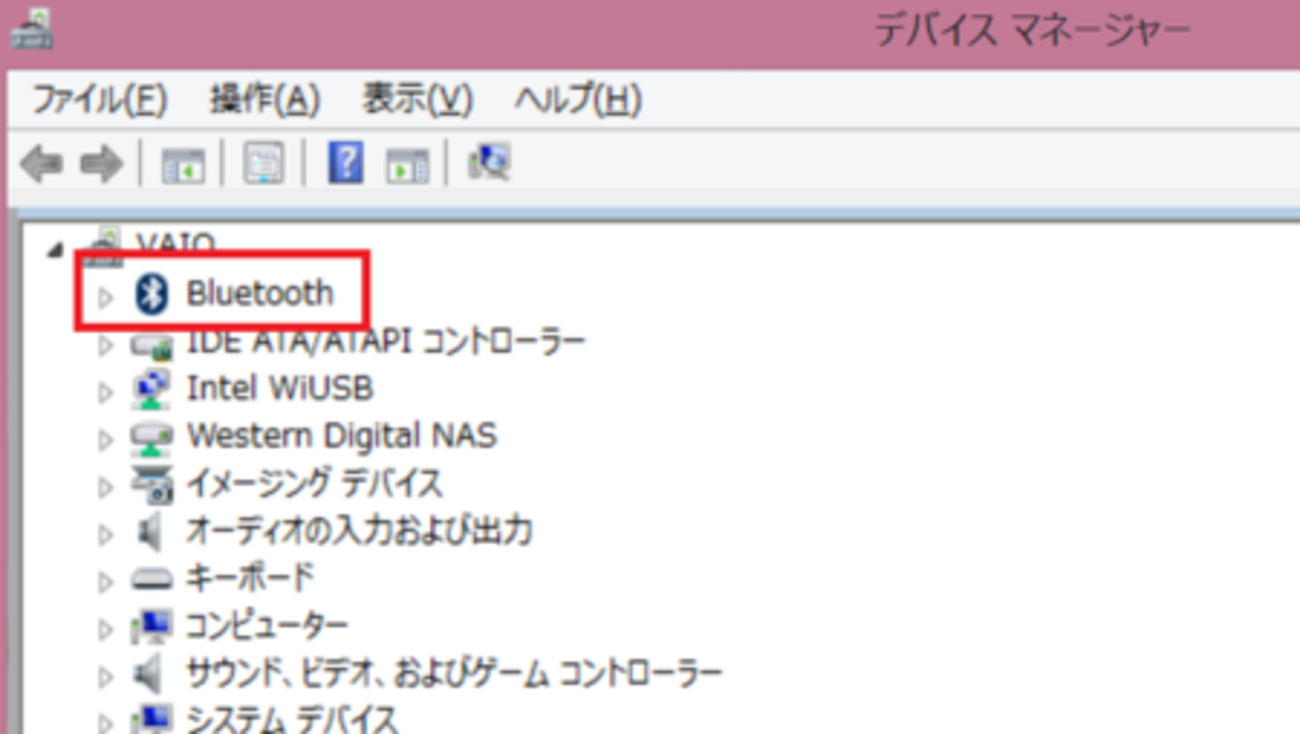1300x734 pixels.
Task: Click the show/hide console tree icon
Action: pyautogui.click(x=183, y=164)
